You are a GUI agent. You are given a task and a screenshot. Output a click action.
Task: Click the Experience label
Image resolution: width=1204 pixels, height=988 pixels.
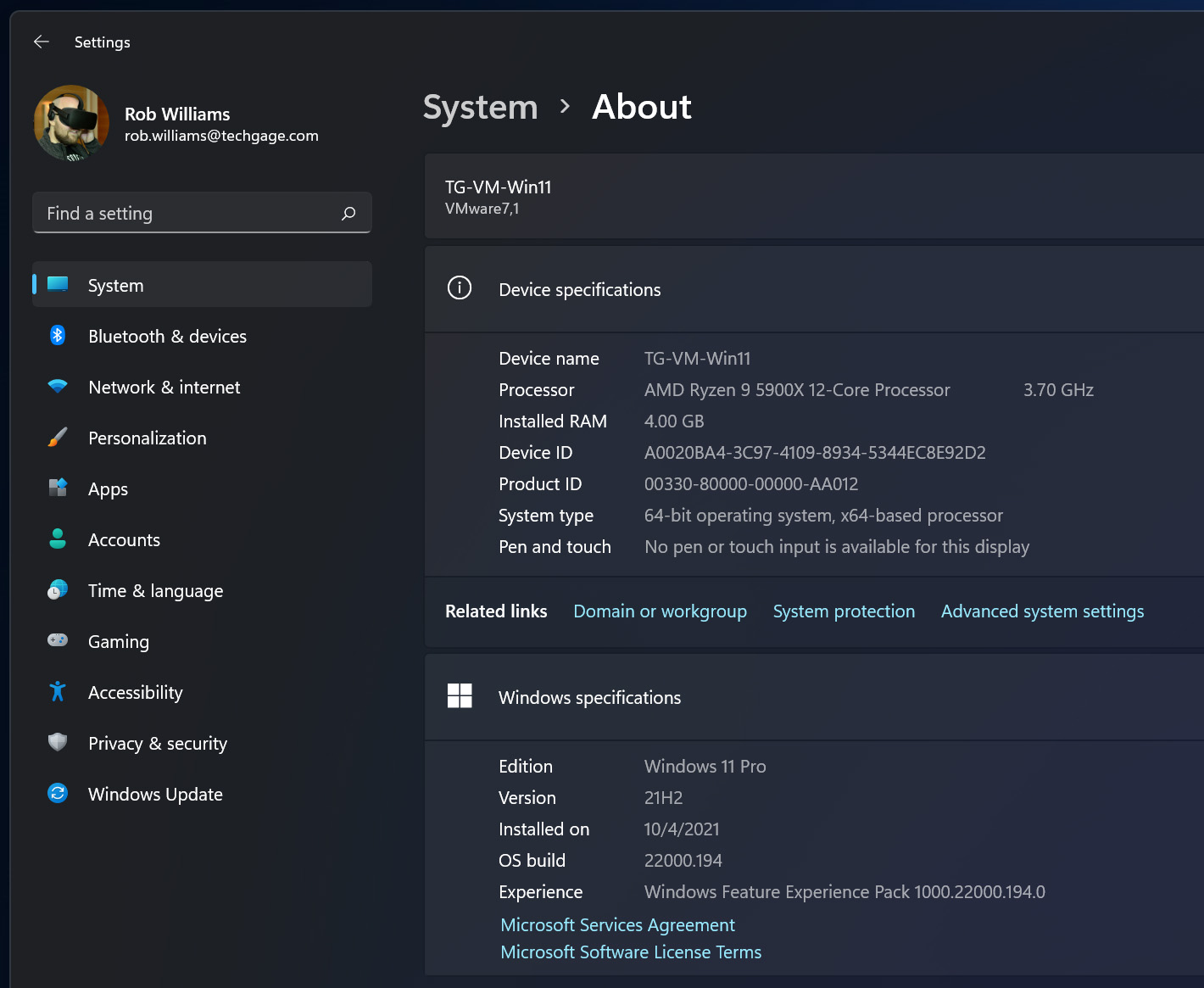coord(540,892)
